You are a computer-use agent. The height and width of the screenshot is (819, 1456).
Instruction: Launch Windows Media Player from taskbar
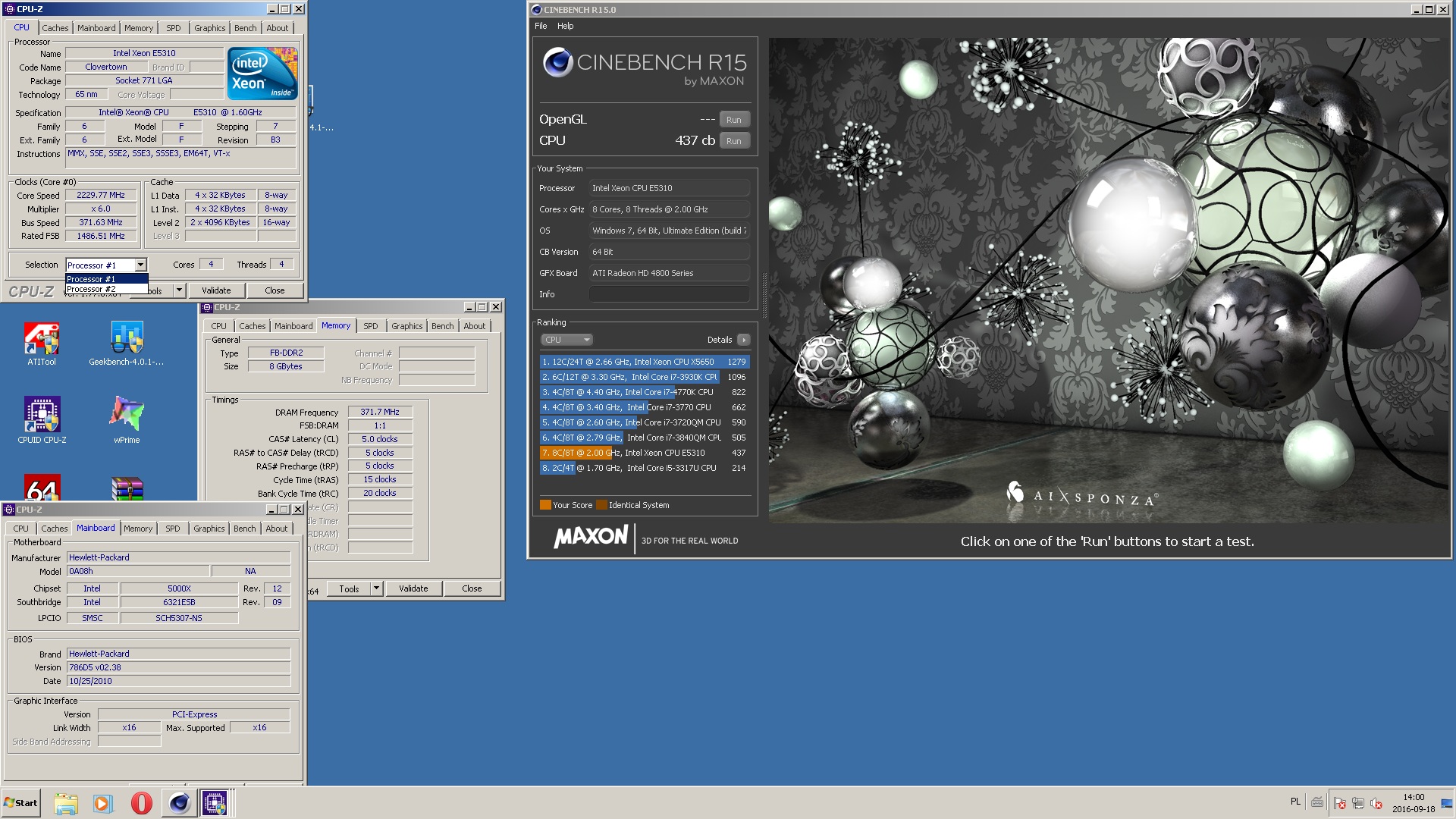[x=103, y=803]
